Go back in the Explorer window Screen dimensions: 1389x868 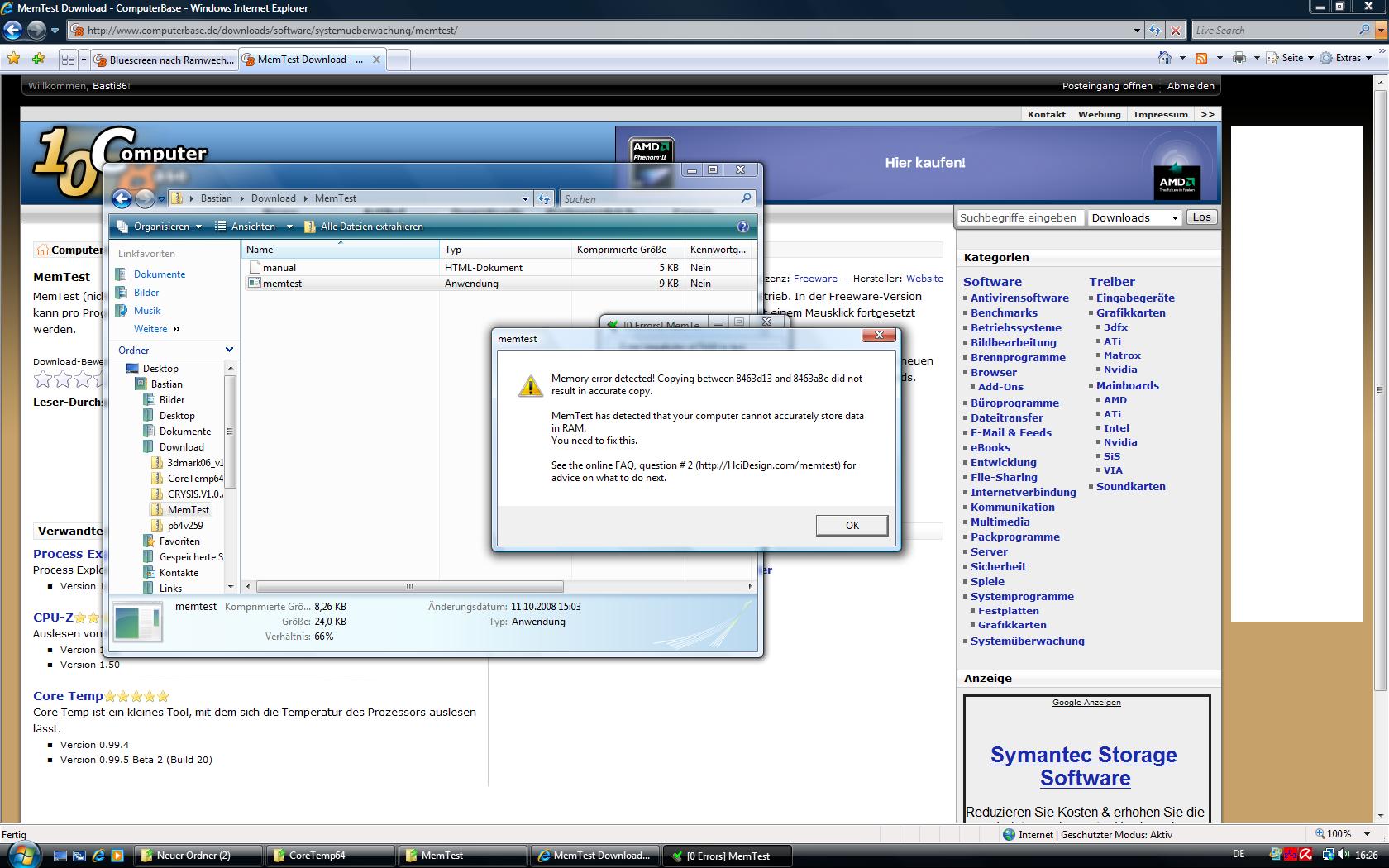[x=122, y=198]
